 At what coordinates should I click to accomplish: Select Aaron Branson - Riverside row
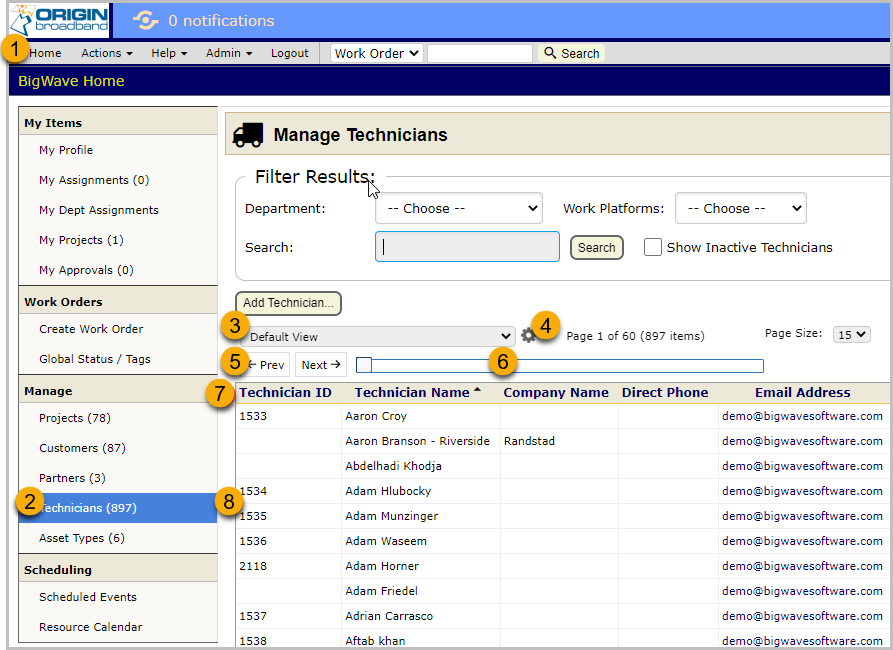pos(417,441)
